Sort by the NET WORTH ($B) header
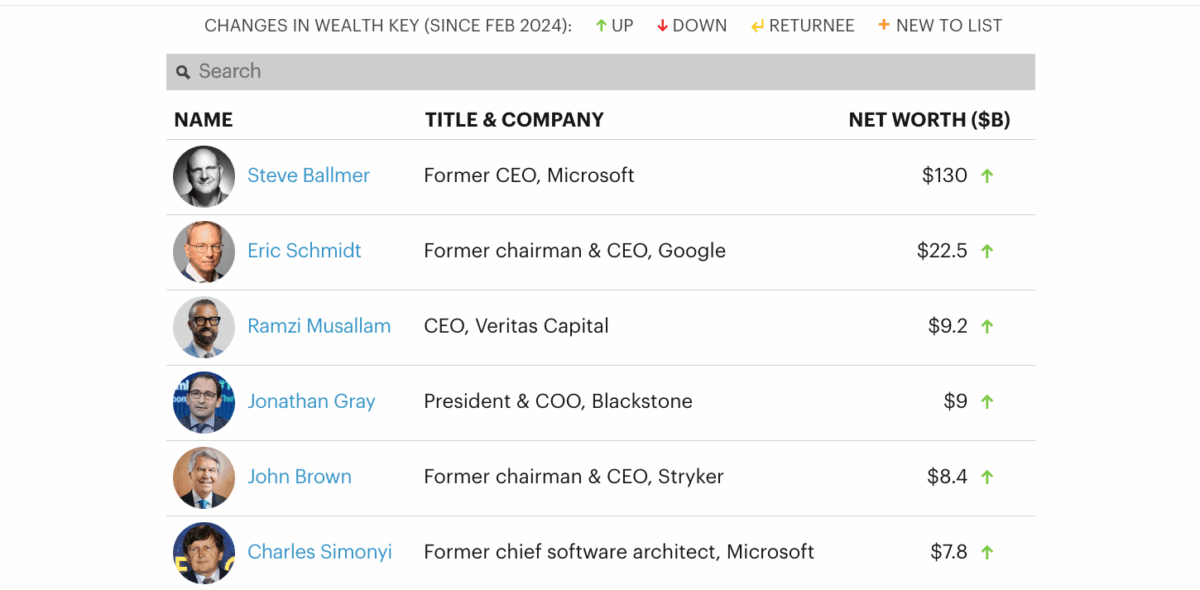Image resolution: width=1200 pixels, height=590 pixels. 929,120
